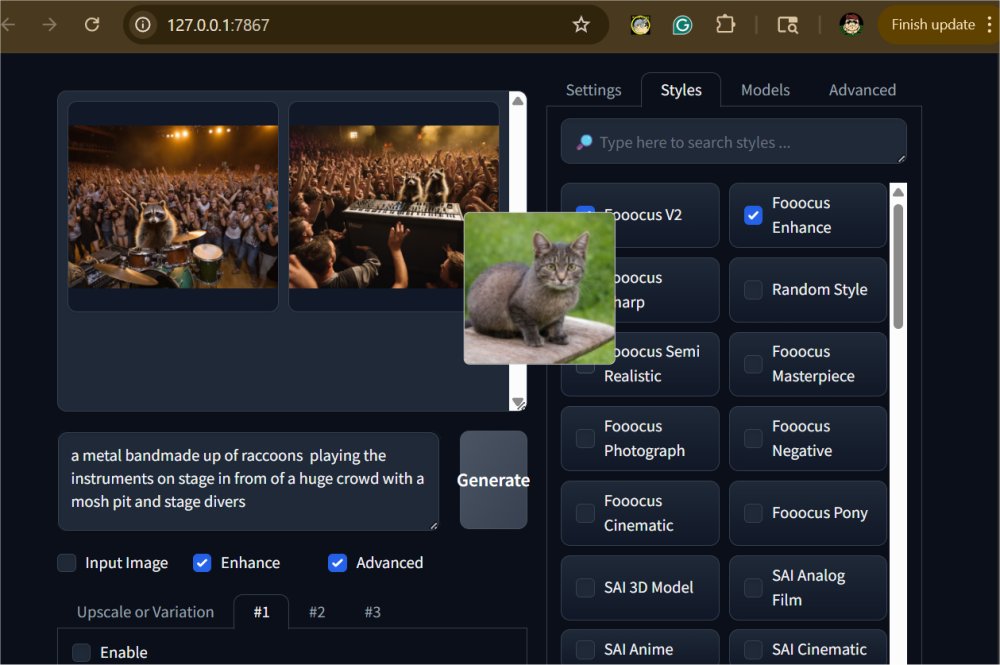Enable the Fooocus Photograph style

(x=585, y=439)
